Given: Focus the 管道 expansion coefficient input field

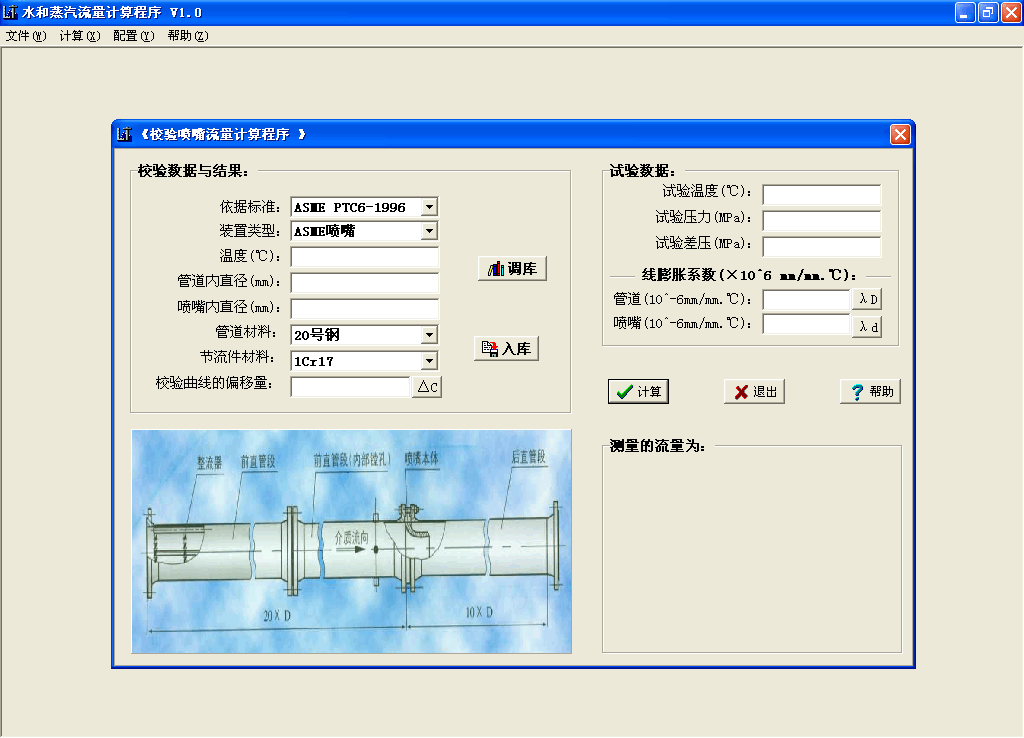Looking at the screenshot, I should [x=807, y=299].
